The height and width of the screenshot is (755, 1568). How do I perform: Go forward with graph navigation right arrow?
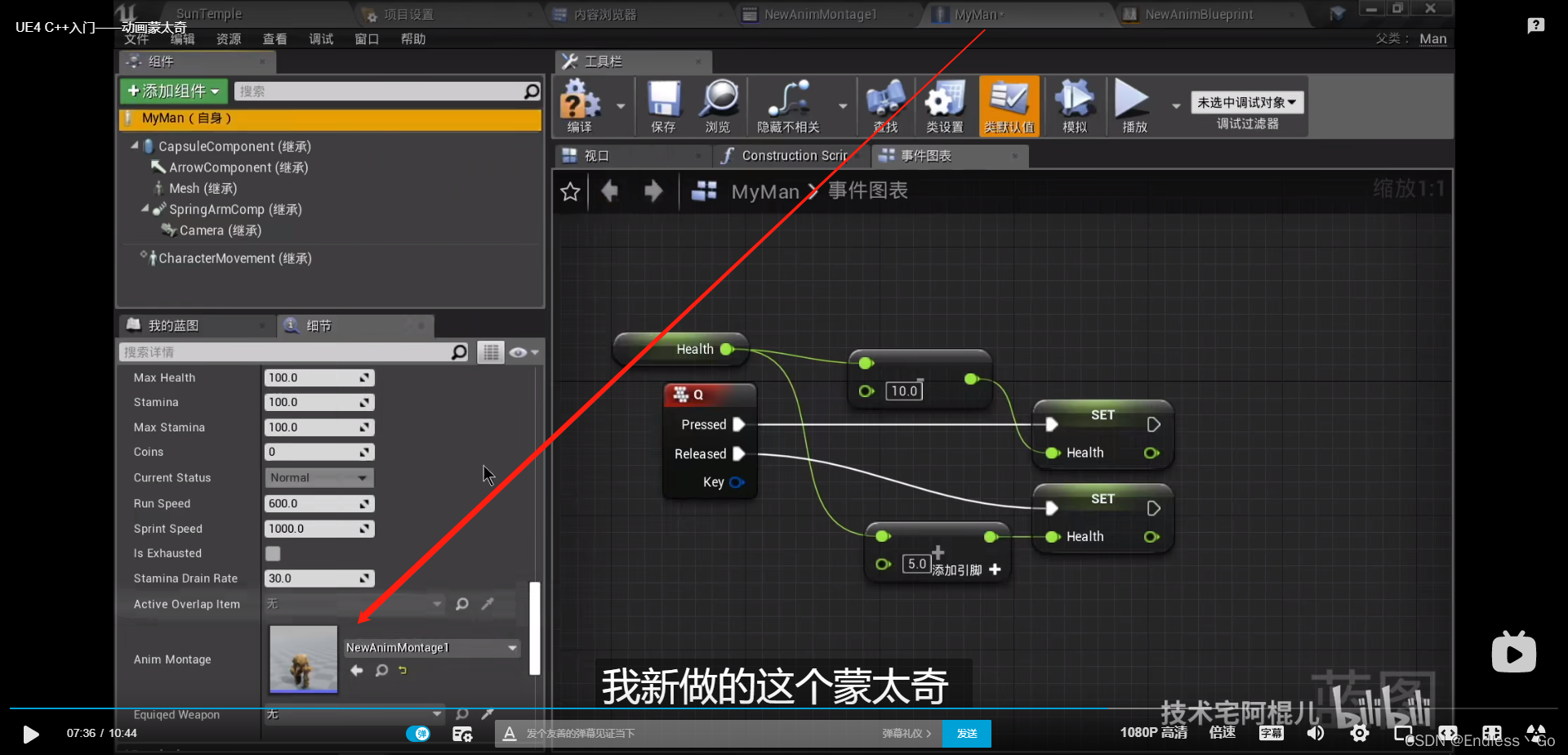[x=653, y=191]
